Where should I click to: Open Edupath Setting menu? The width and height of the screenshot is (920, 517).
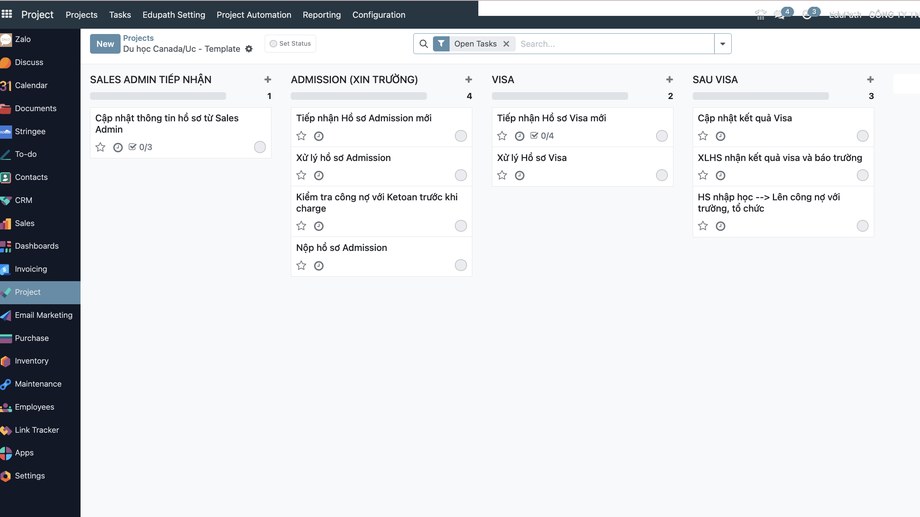click(174, 15)
